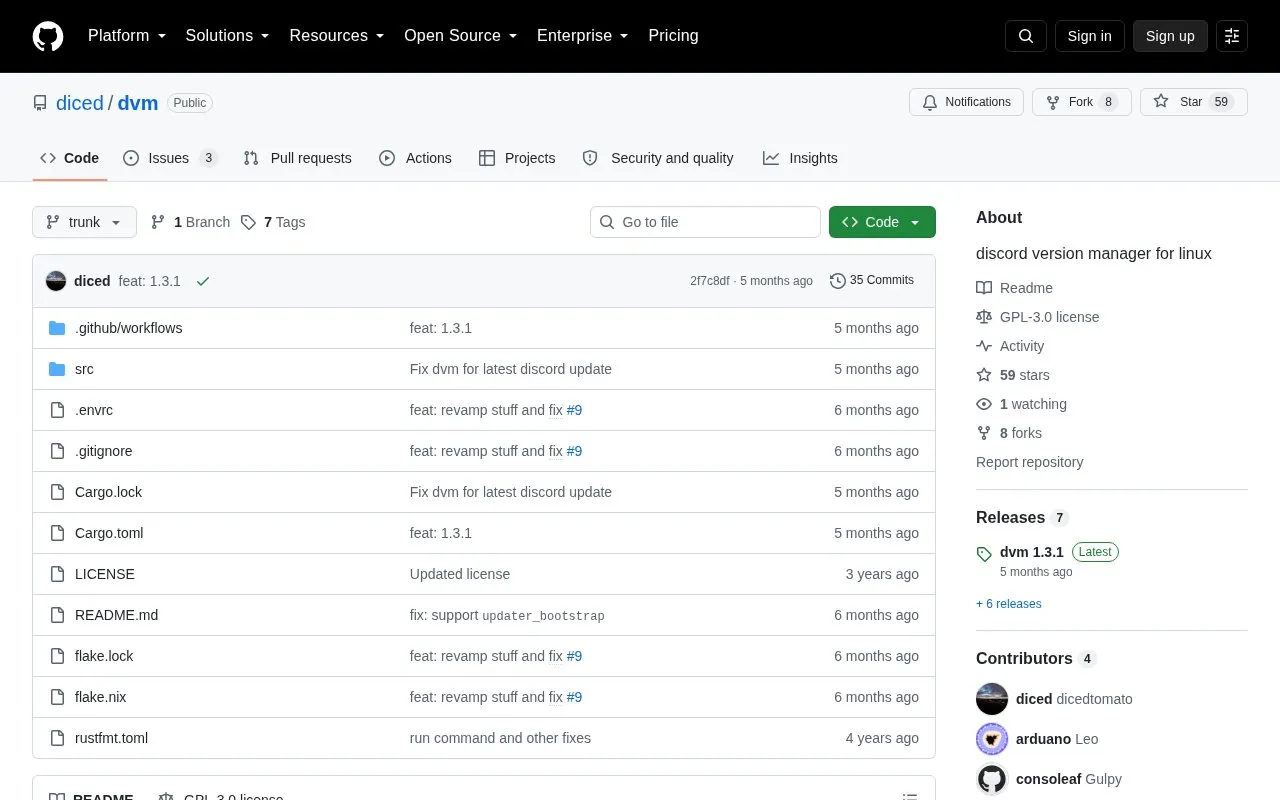This screenshot has height=800, width=1280.
Task: Click the branch icon next to 1 Branch
Action: click(x=158, y=222)
